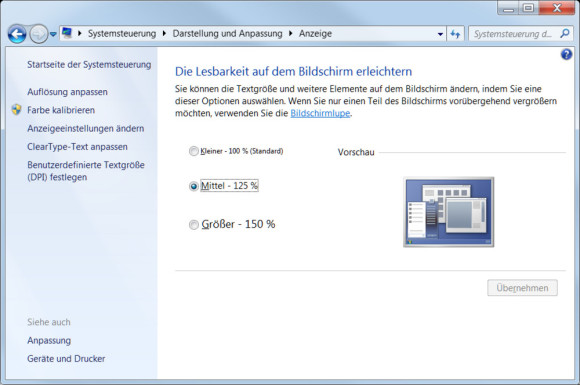The image size is (580, 385).
Task: Click the computer icon in address bar
Action: (67, 33)
